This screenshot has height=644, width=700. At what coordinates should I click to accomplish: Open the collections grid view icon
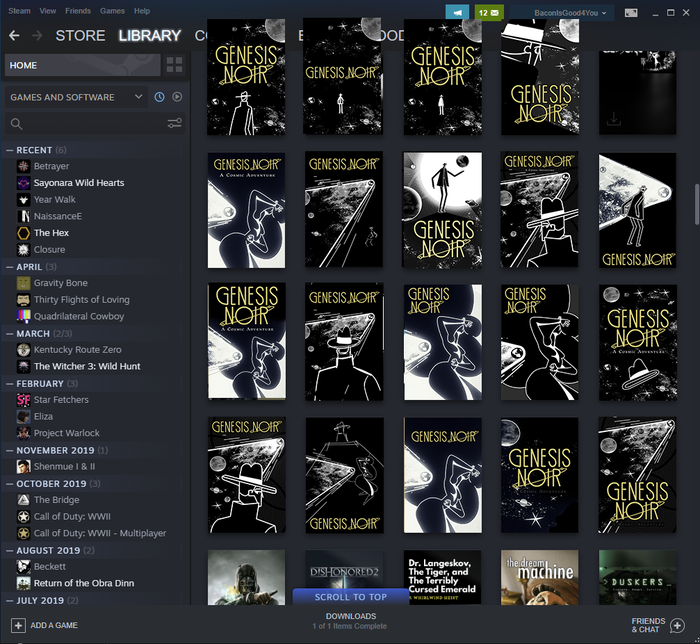pos(175,65)
